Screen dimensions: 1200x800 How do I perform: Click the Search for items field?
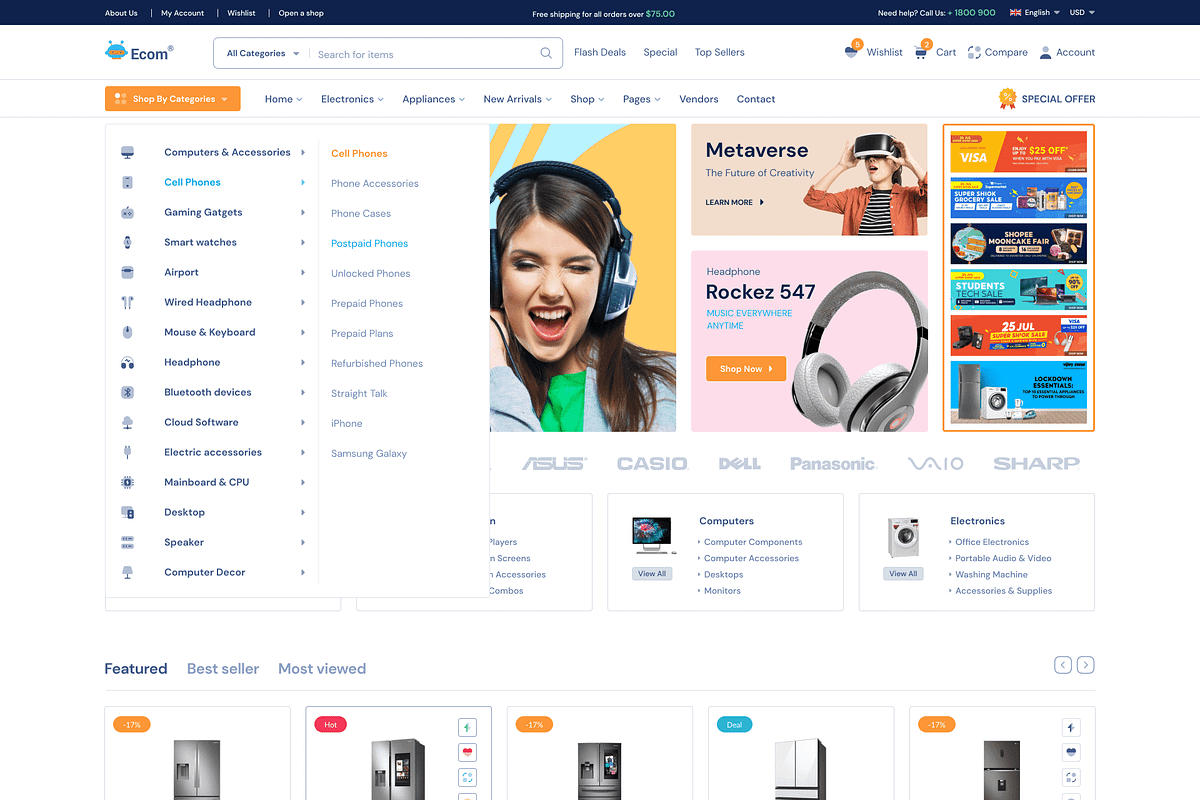pos(426,54)
